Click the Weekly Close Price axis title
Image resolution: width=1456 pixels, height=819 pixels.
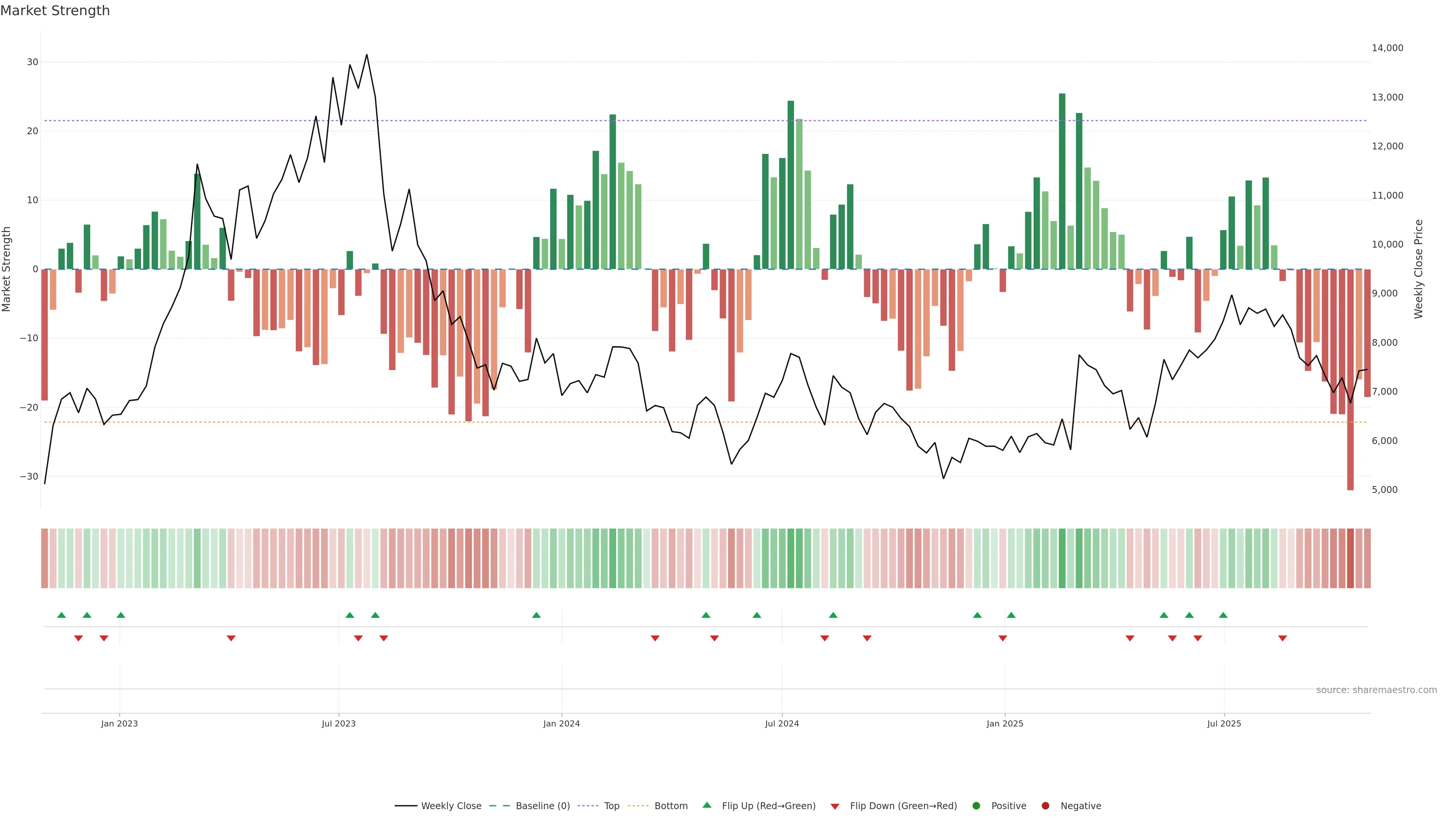click(x=1418, y=269)
